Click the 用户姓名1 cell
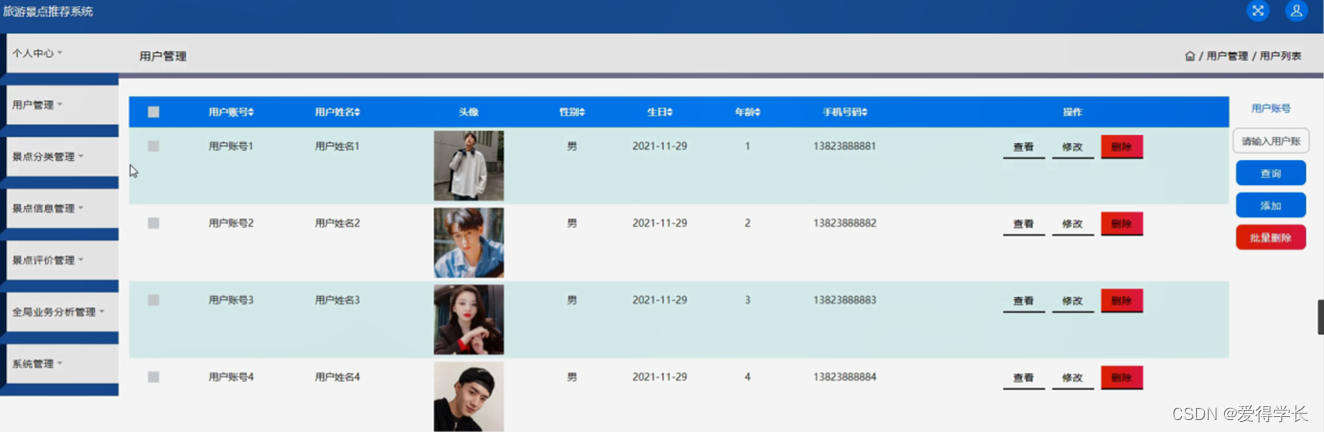1324x432 pixels. point(337,146)
